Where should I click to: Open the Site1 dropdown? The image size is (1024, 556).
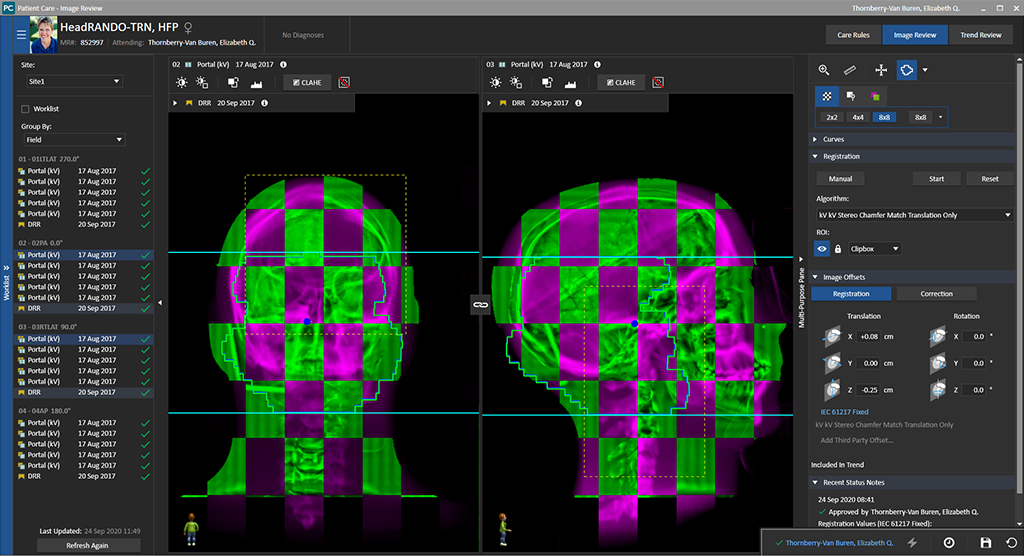tap(74, 82)
